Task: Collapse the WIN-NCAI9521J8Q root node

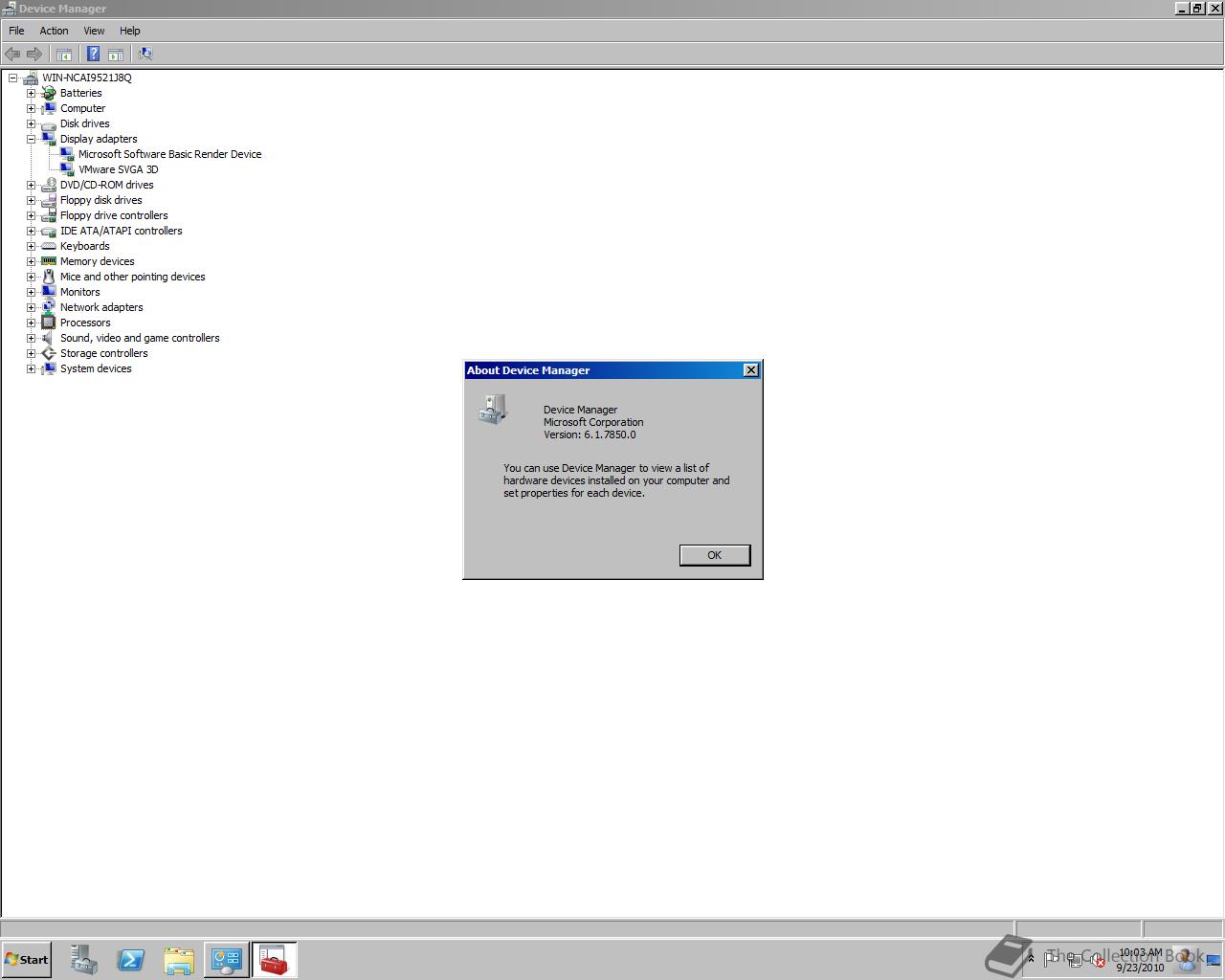Action: coord(13,78)
